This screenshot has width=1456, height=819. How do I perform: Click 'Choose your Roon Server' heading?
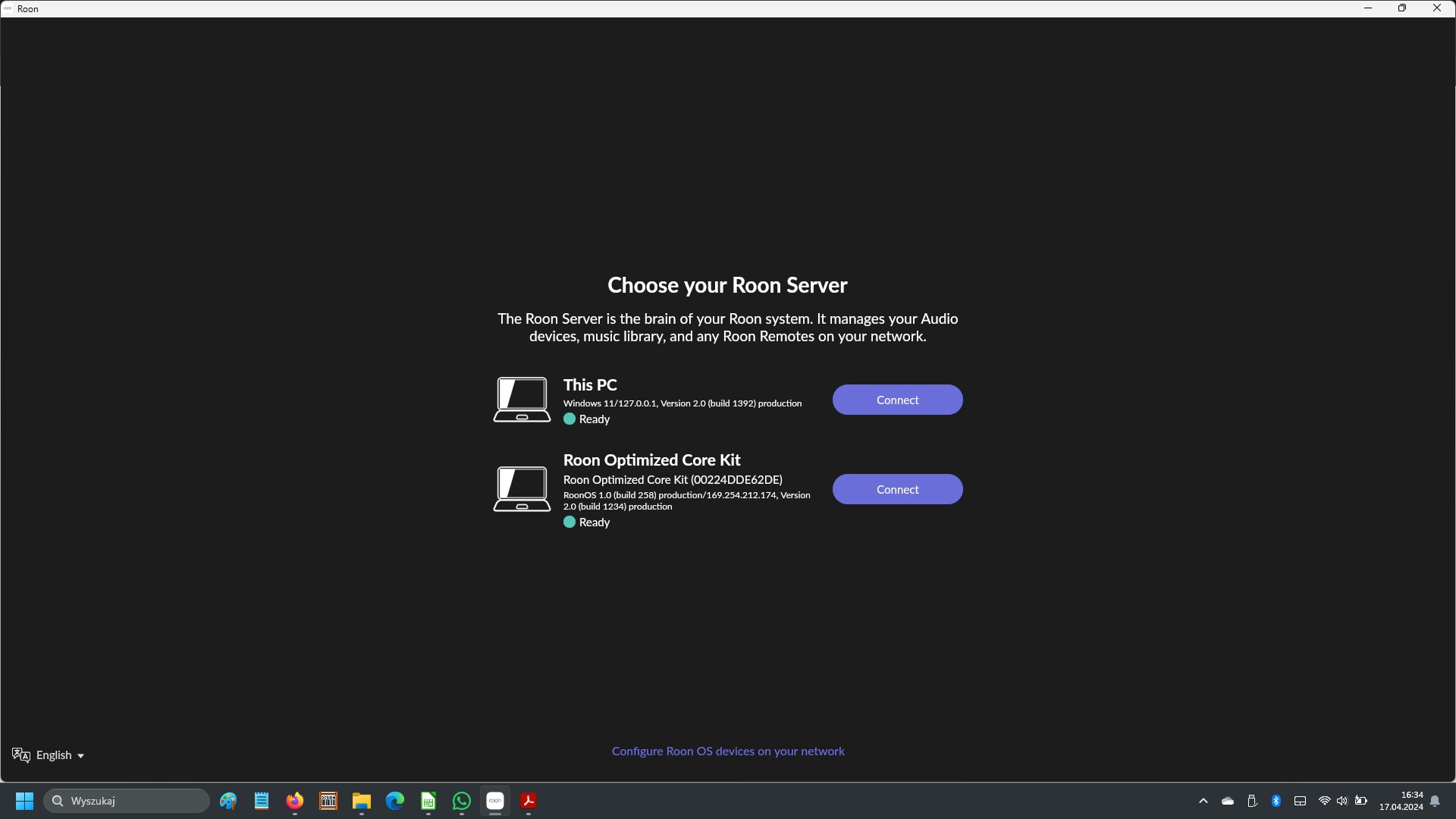click(x=727, y=285)
